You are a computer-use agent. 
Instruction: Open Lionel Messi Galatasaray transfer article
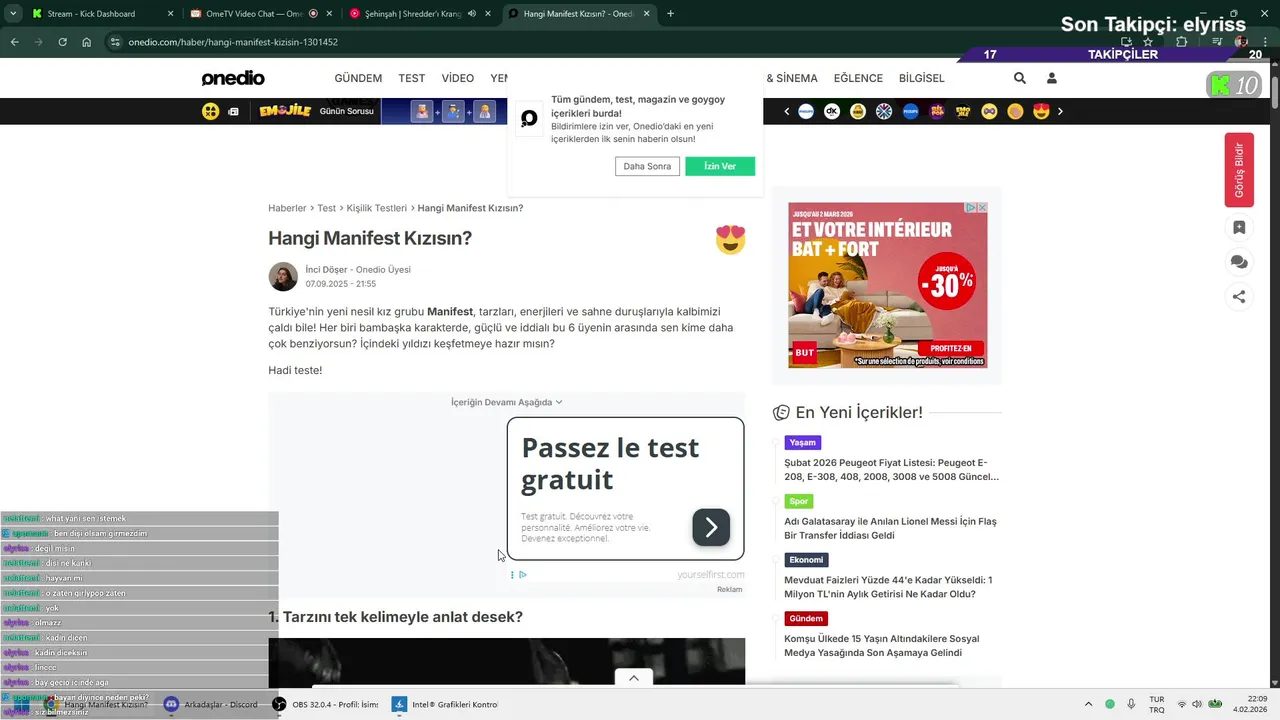890,528
